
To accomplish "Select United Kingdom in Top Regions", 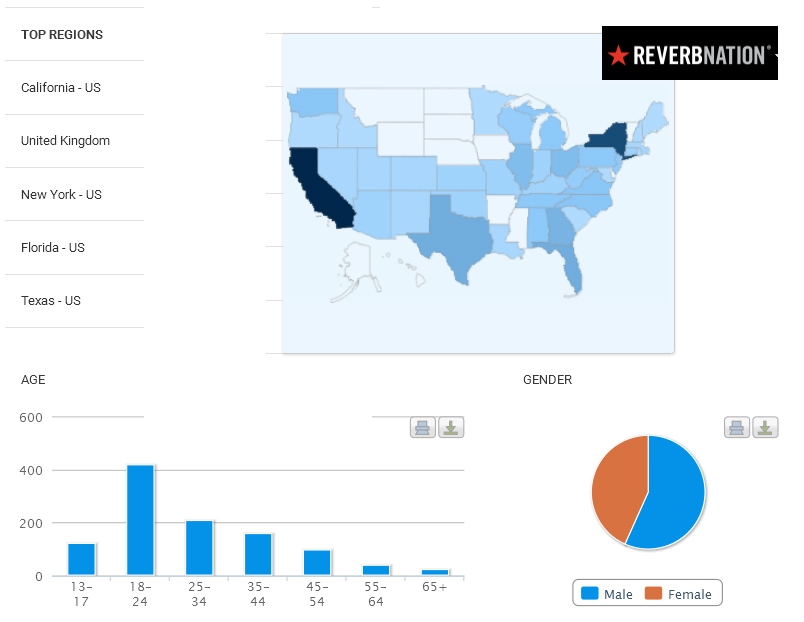I will (x=66, y=141).
